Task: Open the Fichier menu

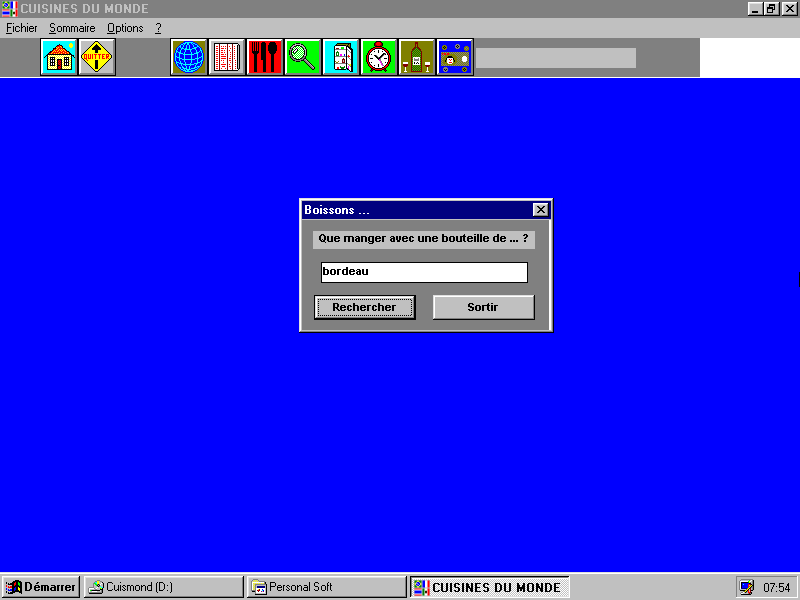Action: point(21,28)
